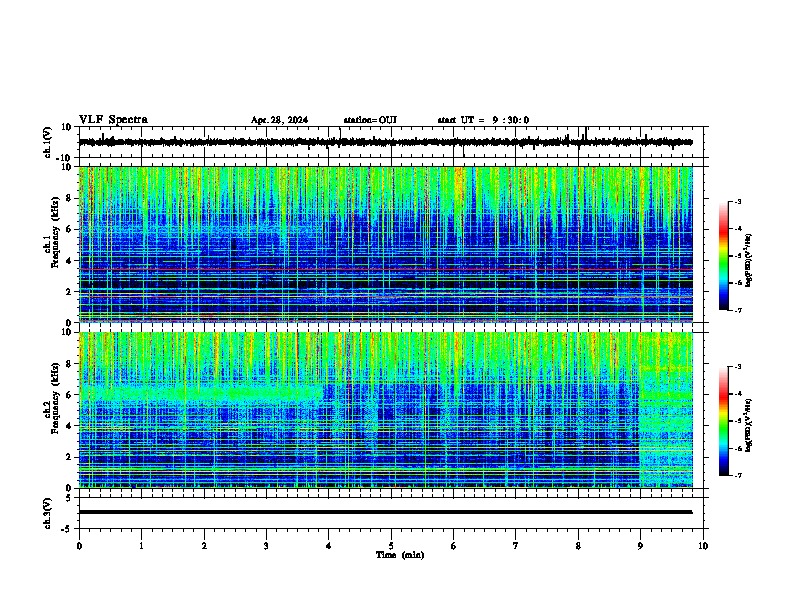Click the '-5' tick on the ch.3(V) axis

pos(68,529)
